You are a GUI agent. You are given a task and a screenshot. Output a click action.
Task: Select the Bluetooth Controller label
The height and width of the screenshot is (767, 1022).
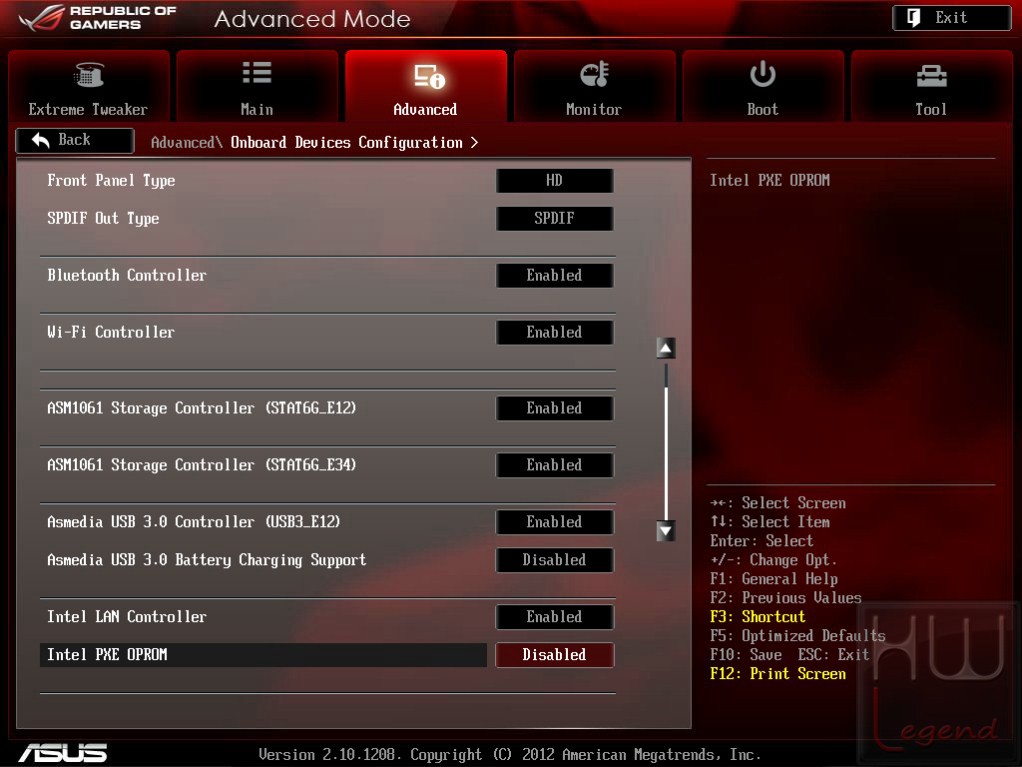pyautogui.click(x=126, y=275)
